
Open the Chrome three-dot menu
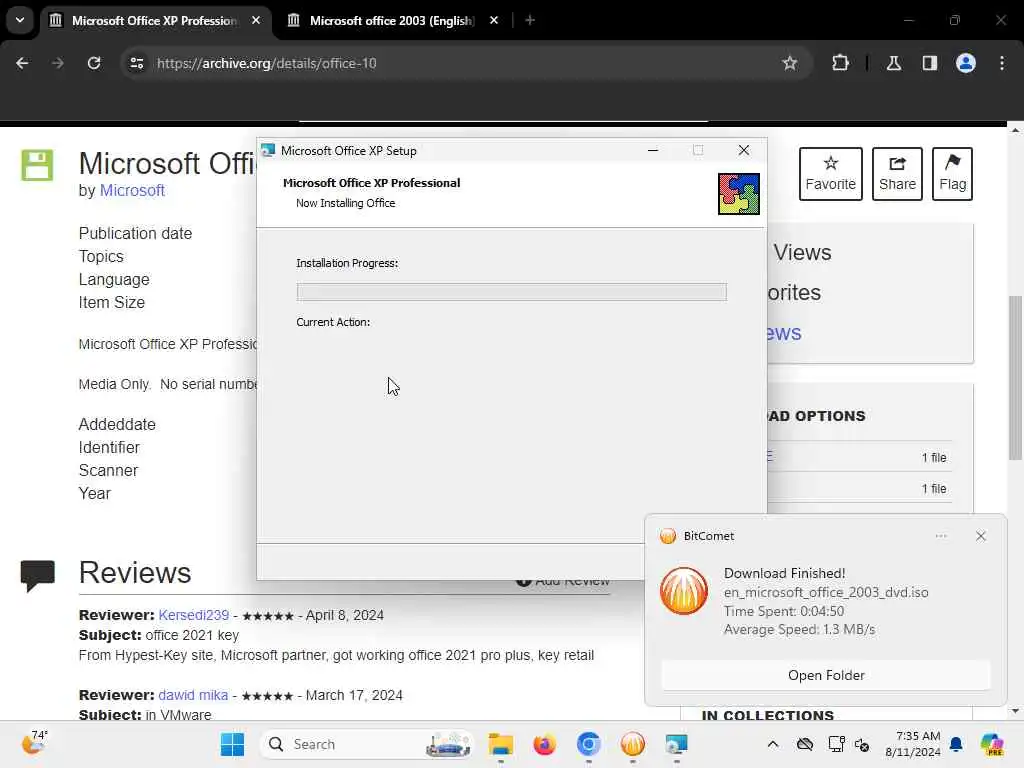(x=1002, y=63)
